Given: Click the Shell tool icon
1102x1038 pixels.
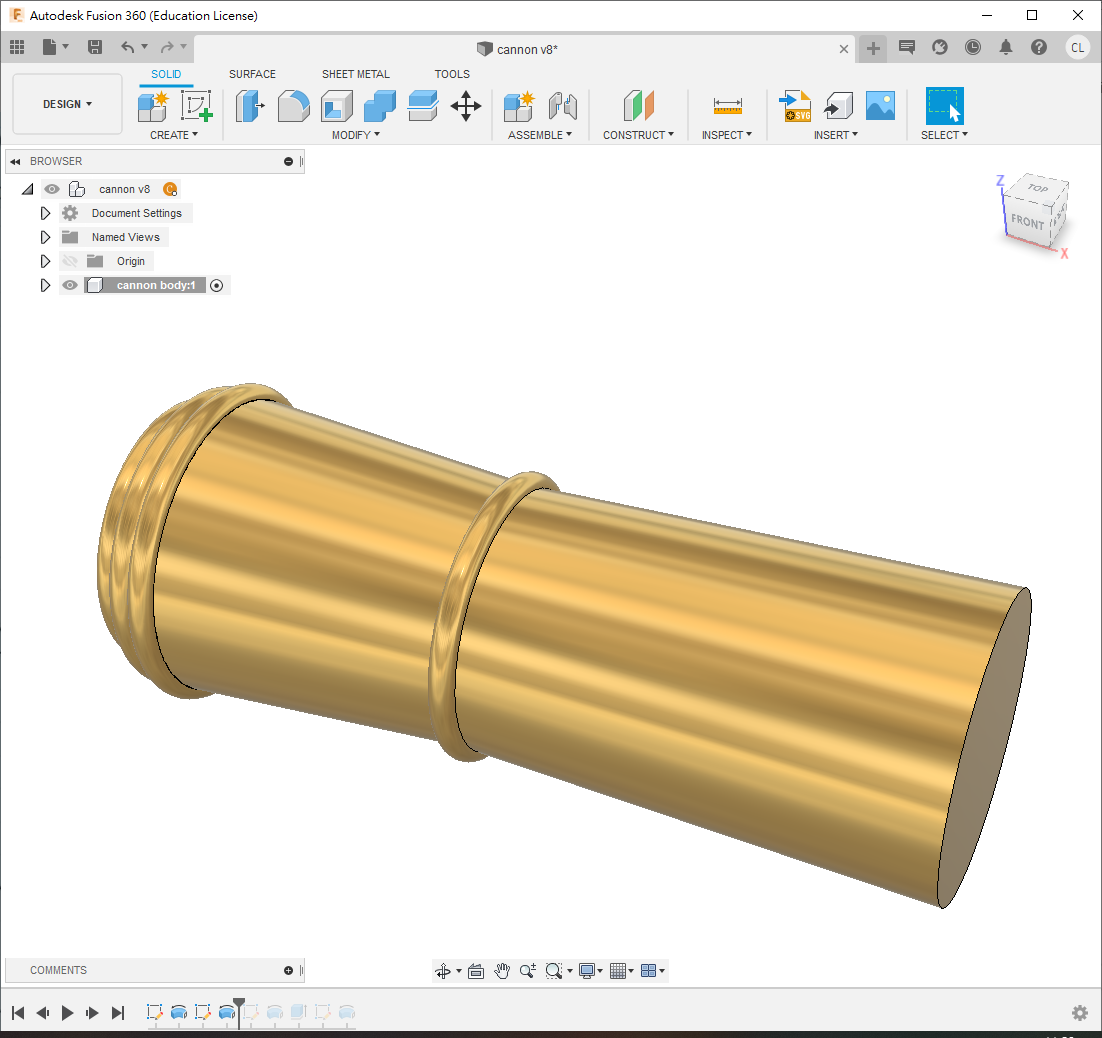Looking at the screenshot, I should tap(336, 105).
